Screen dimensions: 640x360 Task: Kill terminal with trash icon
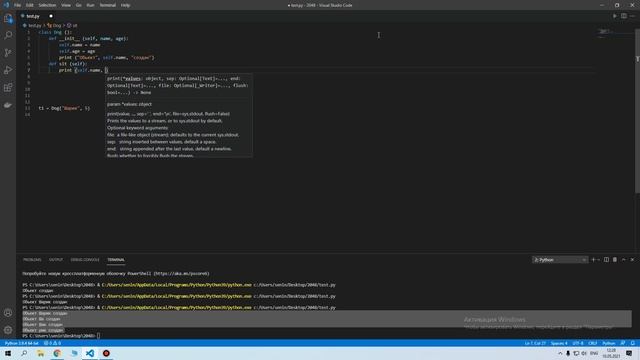(x=615, y=260)
